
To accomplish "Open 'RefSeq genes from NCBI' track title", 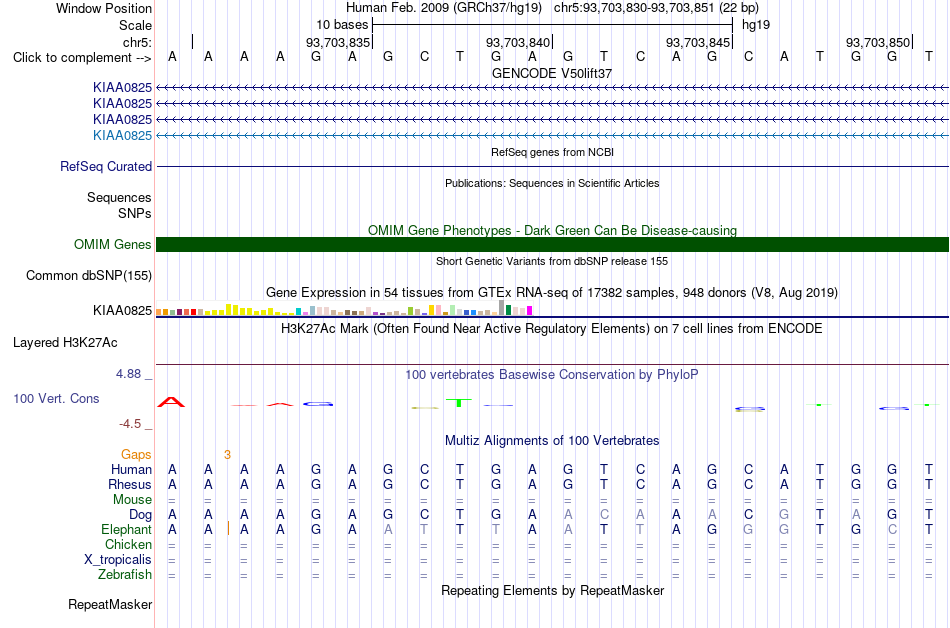I will (552, 152).
